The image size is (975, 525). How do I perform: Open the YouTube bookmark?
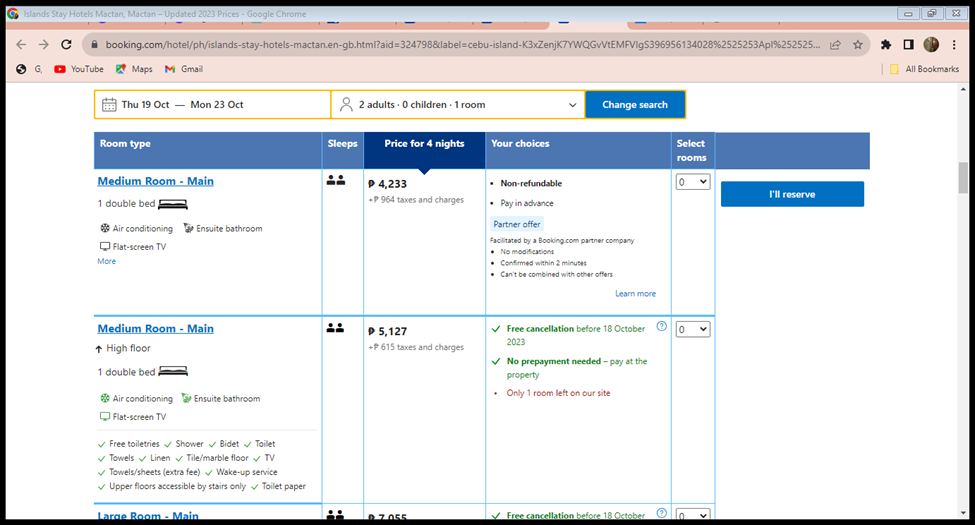79,69
